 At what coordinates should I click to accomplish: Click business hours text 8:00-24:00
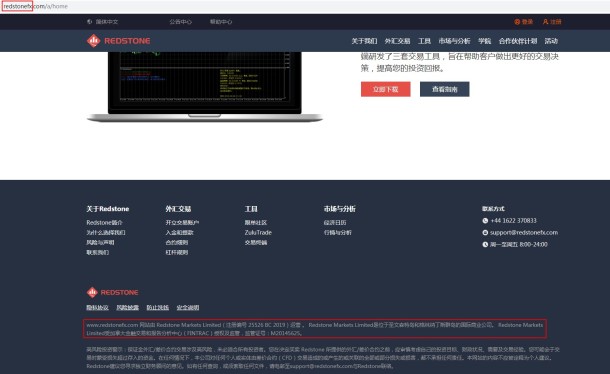519,244
